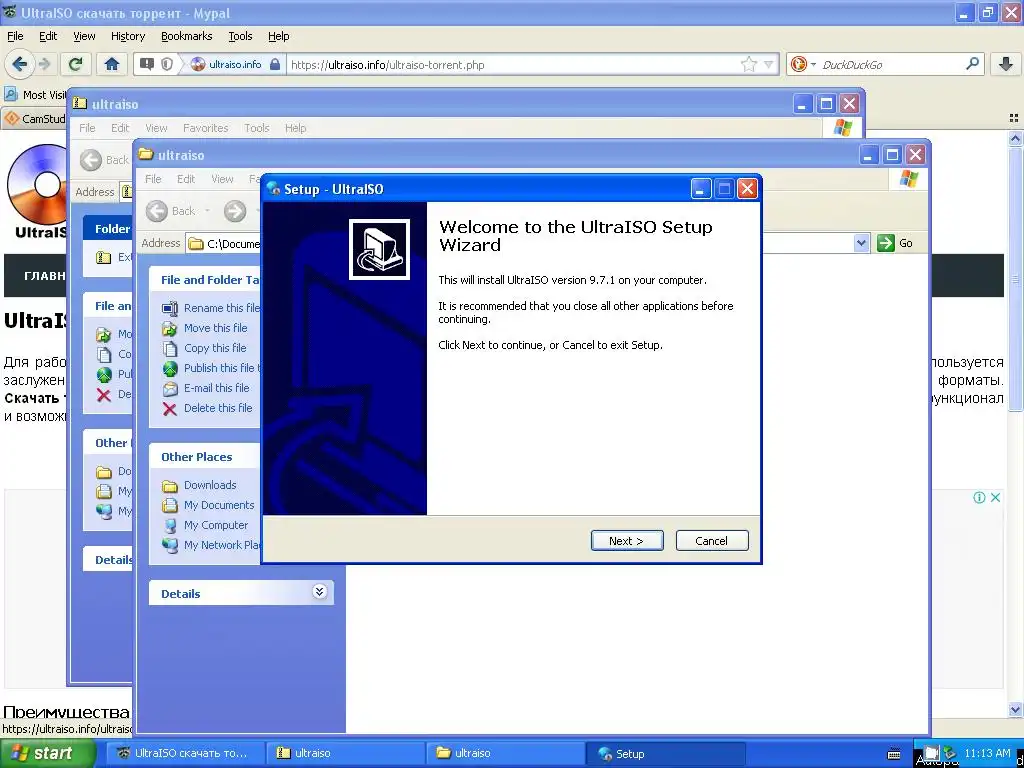Switch to the zip ultraiso taskbar button
The image size is (1024, 768).
coord(345,754)
